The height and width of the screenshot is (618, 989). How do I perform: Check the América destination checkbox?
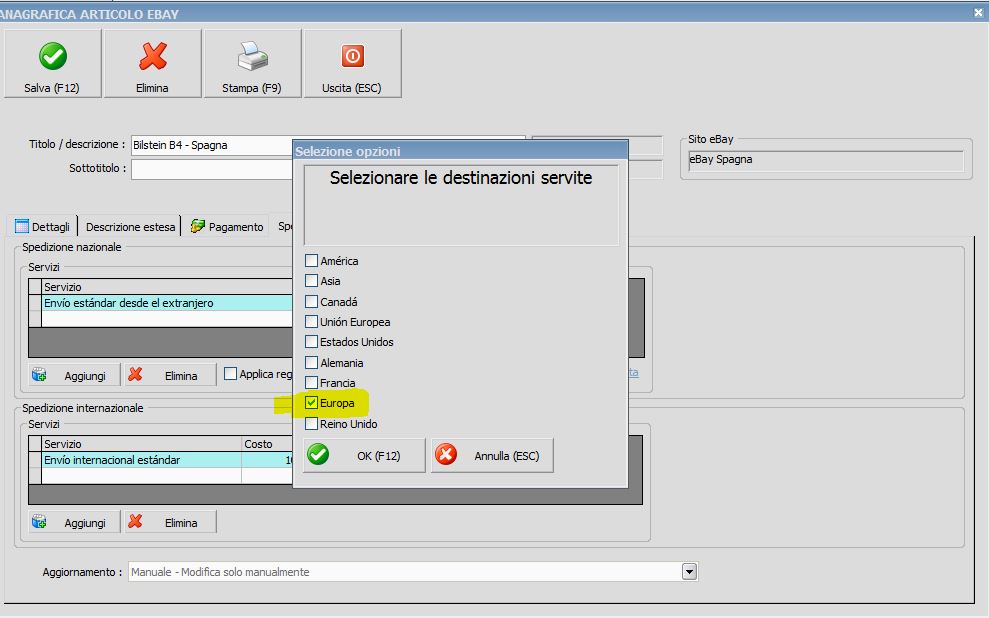[x=312, y=260]
